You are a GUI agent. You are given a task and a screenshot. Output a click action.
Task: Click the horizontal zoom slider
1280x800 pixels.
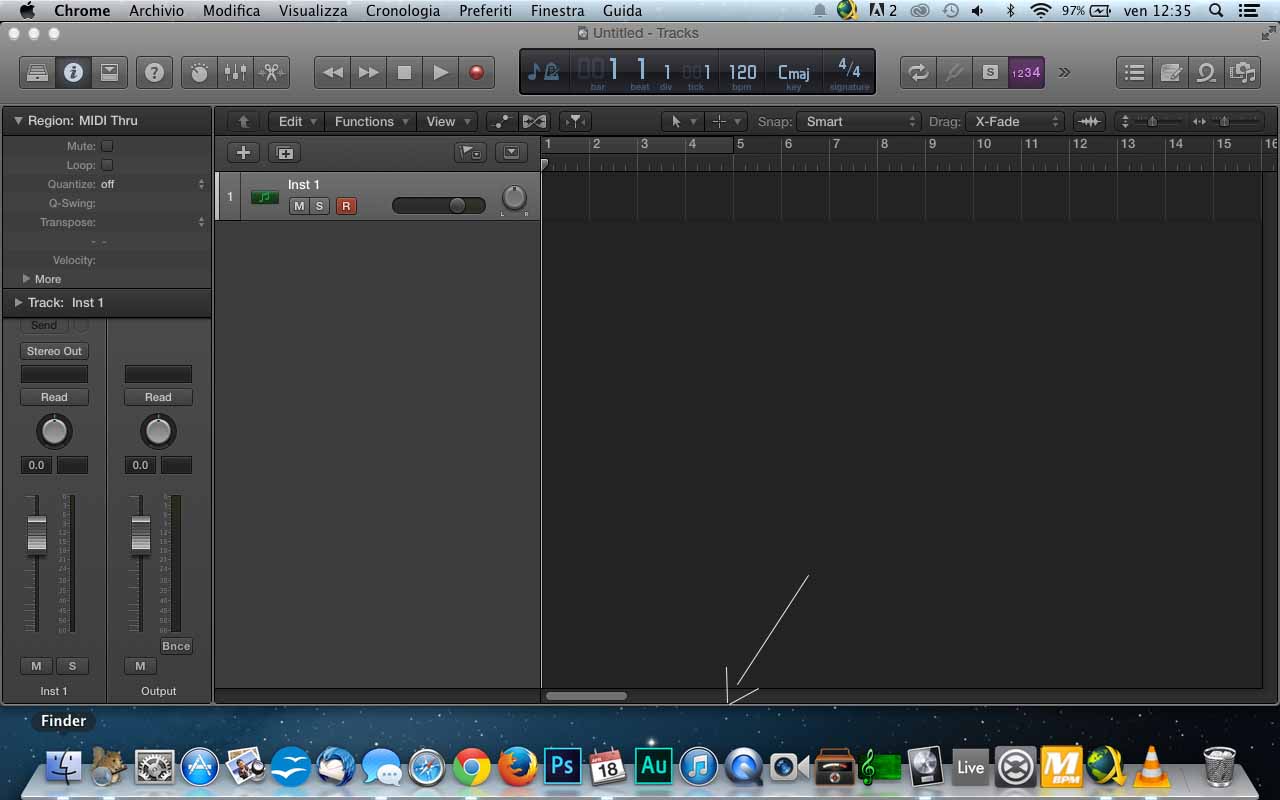(x=1224, y=121)
